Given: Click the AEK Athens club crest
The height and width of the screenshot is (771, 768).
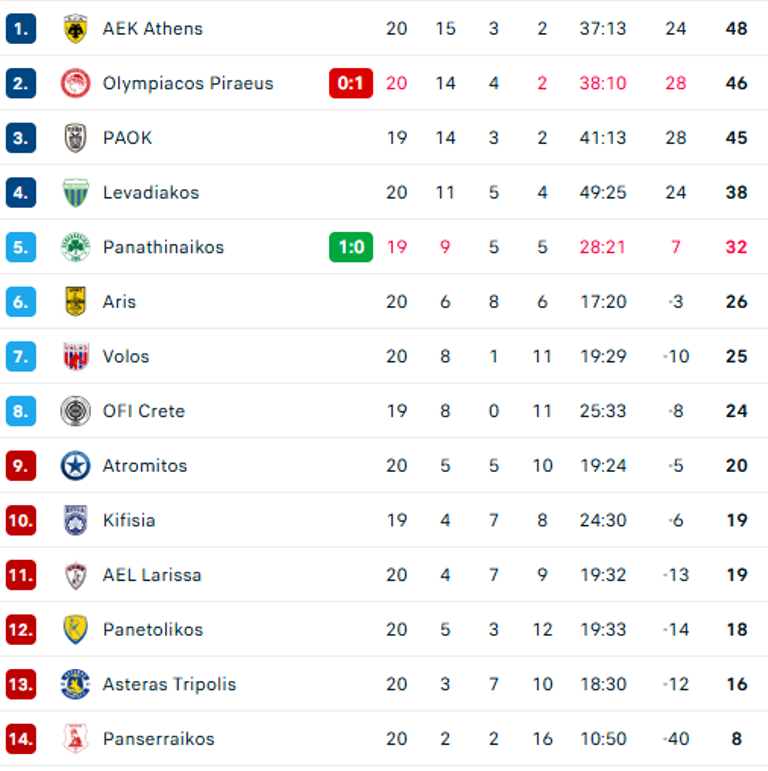Looking at the screenshot, I should (75, 28).
